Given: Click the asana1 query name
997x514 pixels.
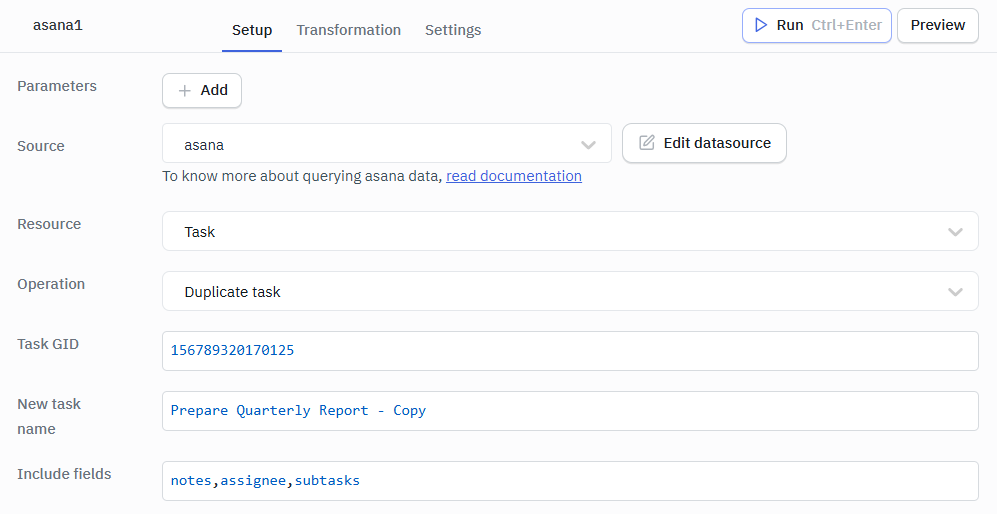Looking at the screenshot, I should point(58,25).
